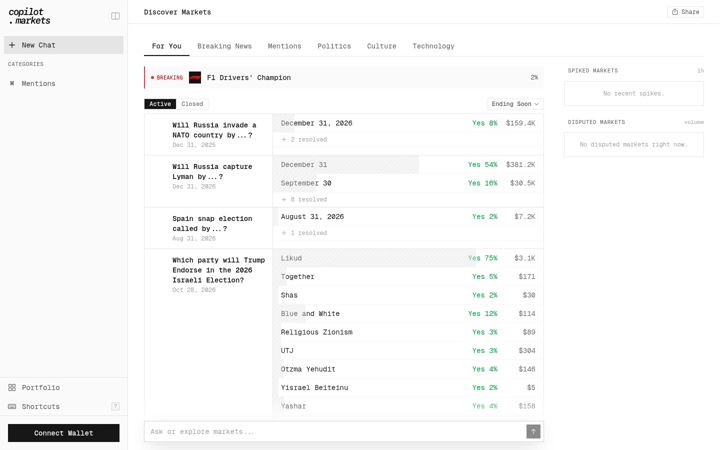This screenshot has height=450, width=720.
Task: Focus the Ask or explore markets input
Action: coord(335,432)
